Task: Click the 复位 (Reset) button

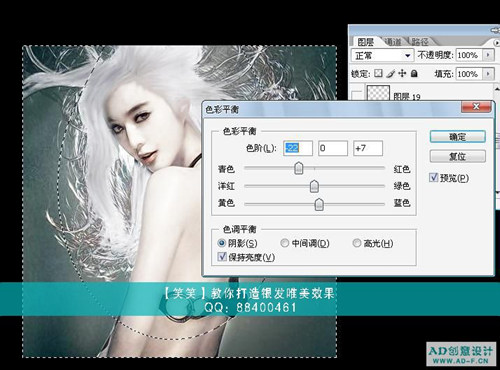Action: pyautogui.click(x=457, y=156)
